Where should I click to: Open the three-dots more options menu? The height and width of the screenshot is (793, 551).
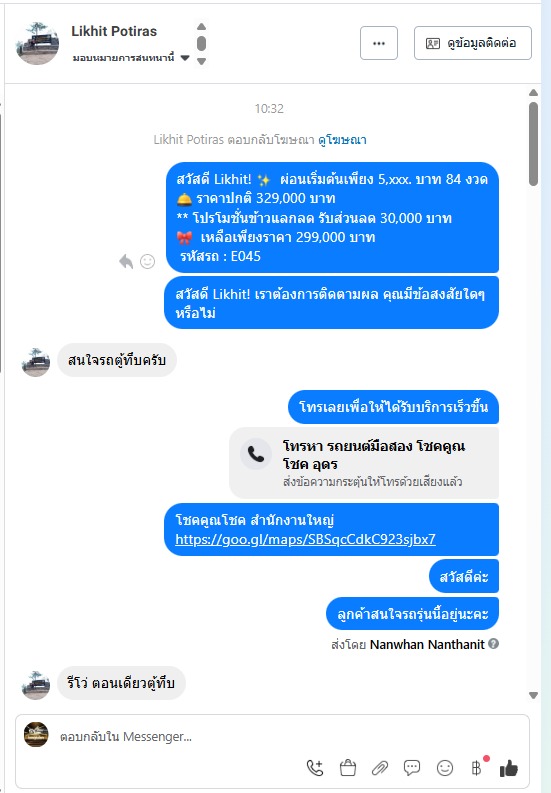point(379,43)
